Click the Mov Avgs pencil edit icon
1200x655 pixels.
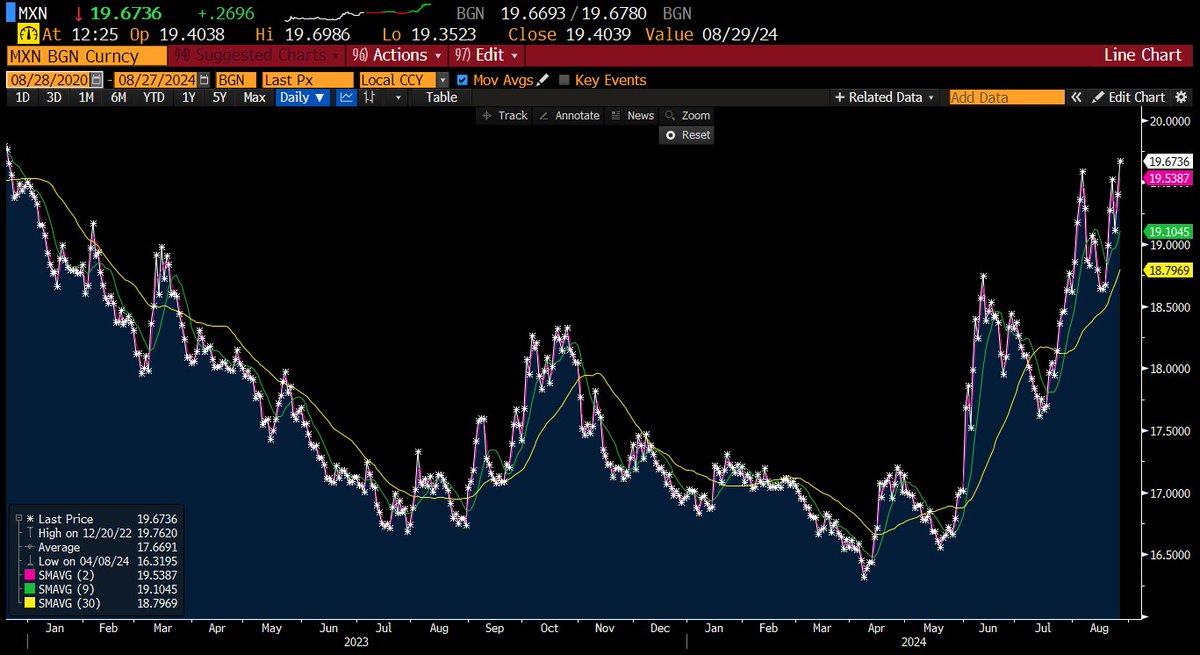tap(543, 80)
